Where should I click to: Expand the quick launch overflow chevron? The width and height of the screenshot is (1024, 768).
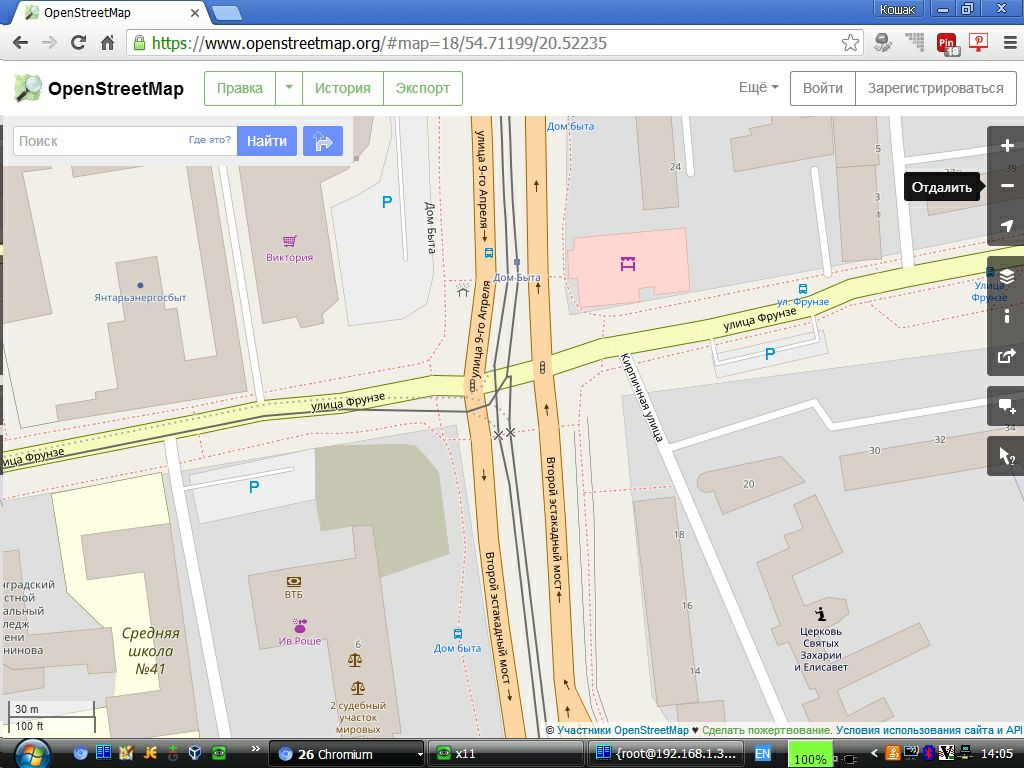[x=255, y=748]
